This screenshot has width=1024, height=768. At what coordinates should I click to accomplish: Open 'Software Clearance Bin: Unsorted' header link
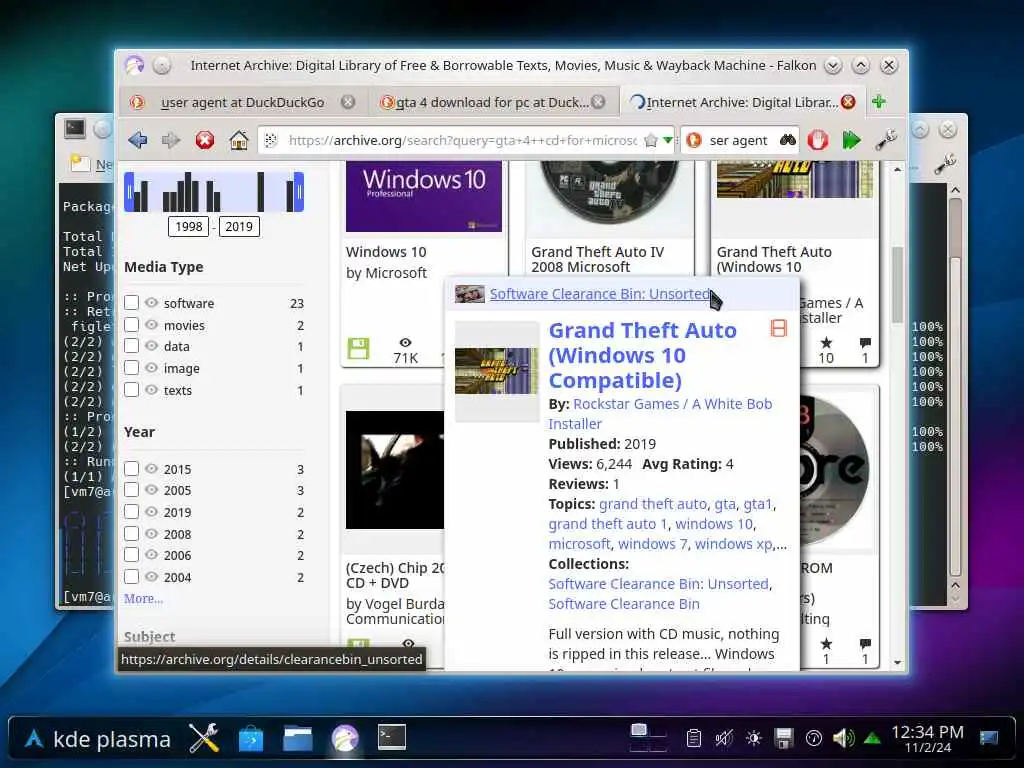[x=600, y=294]
